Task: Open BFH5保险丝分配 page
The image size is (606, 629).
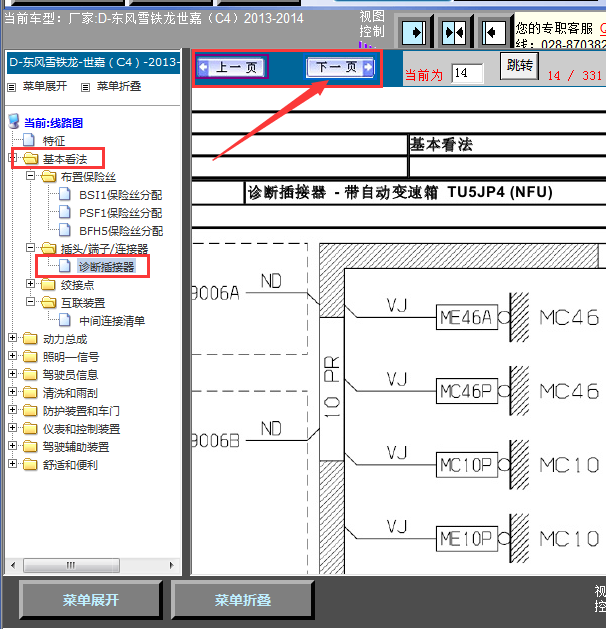Action: pos(121,231)
